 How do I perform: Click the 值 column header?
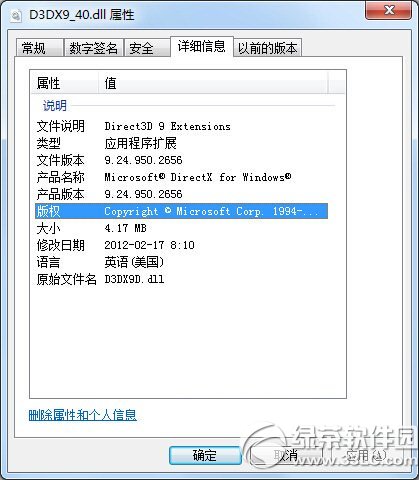click(x=213, y=83)
